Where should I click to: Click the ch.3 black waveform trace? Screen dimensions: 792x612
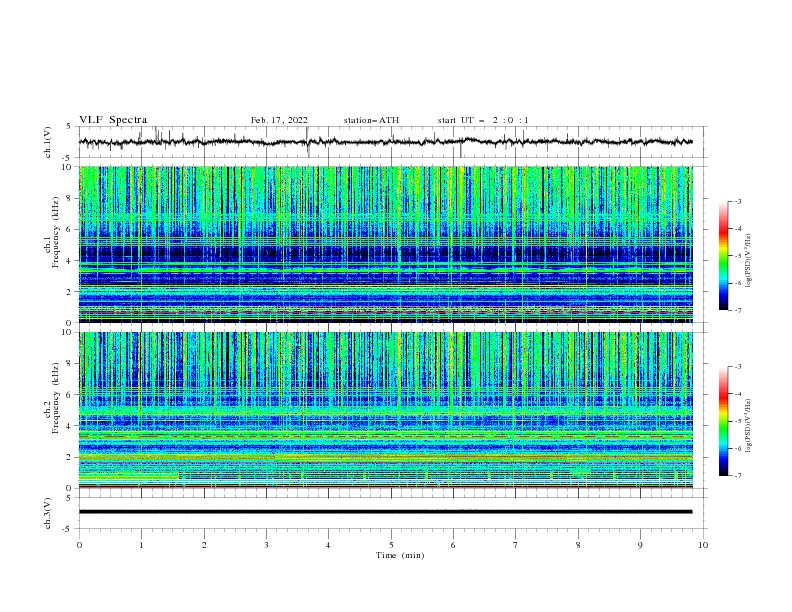pos(385,512)
